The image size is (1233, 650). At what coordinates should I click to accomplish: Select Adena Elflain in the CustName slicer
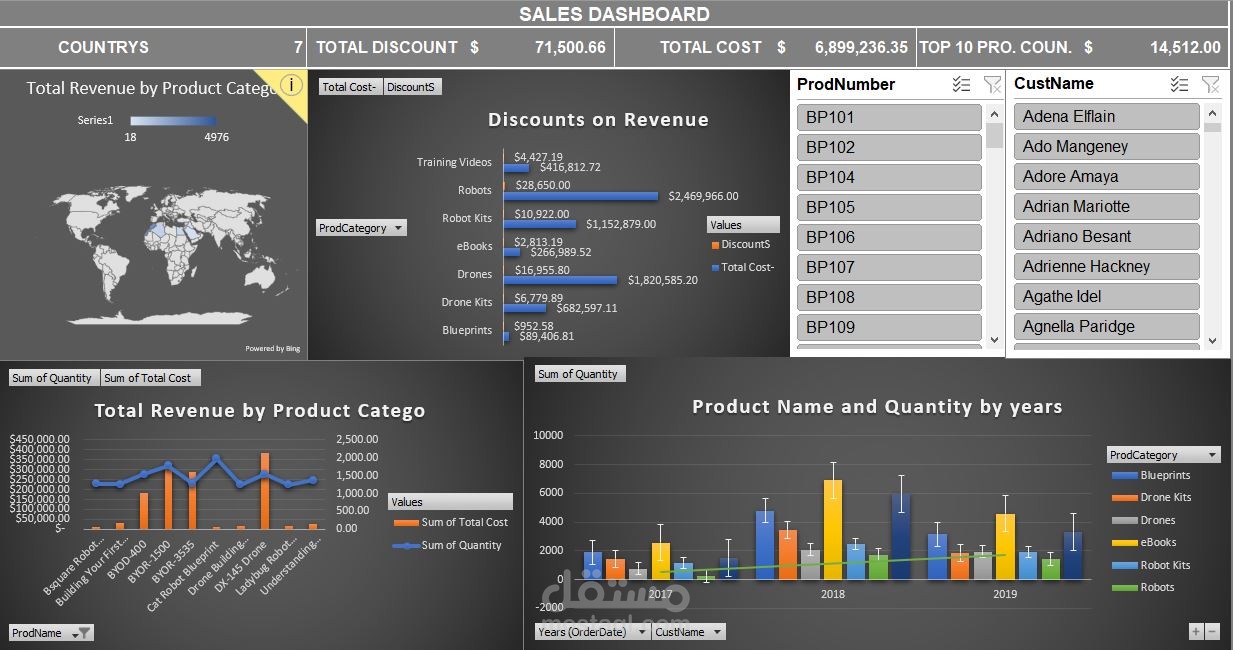pos(1106,116)
